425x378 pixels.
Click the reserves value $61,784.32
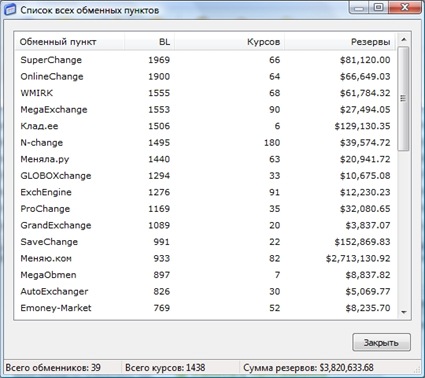tap(365, 93)
